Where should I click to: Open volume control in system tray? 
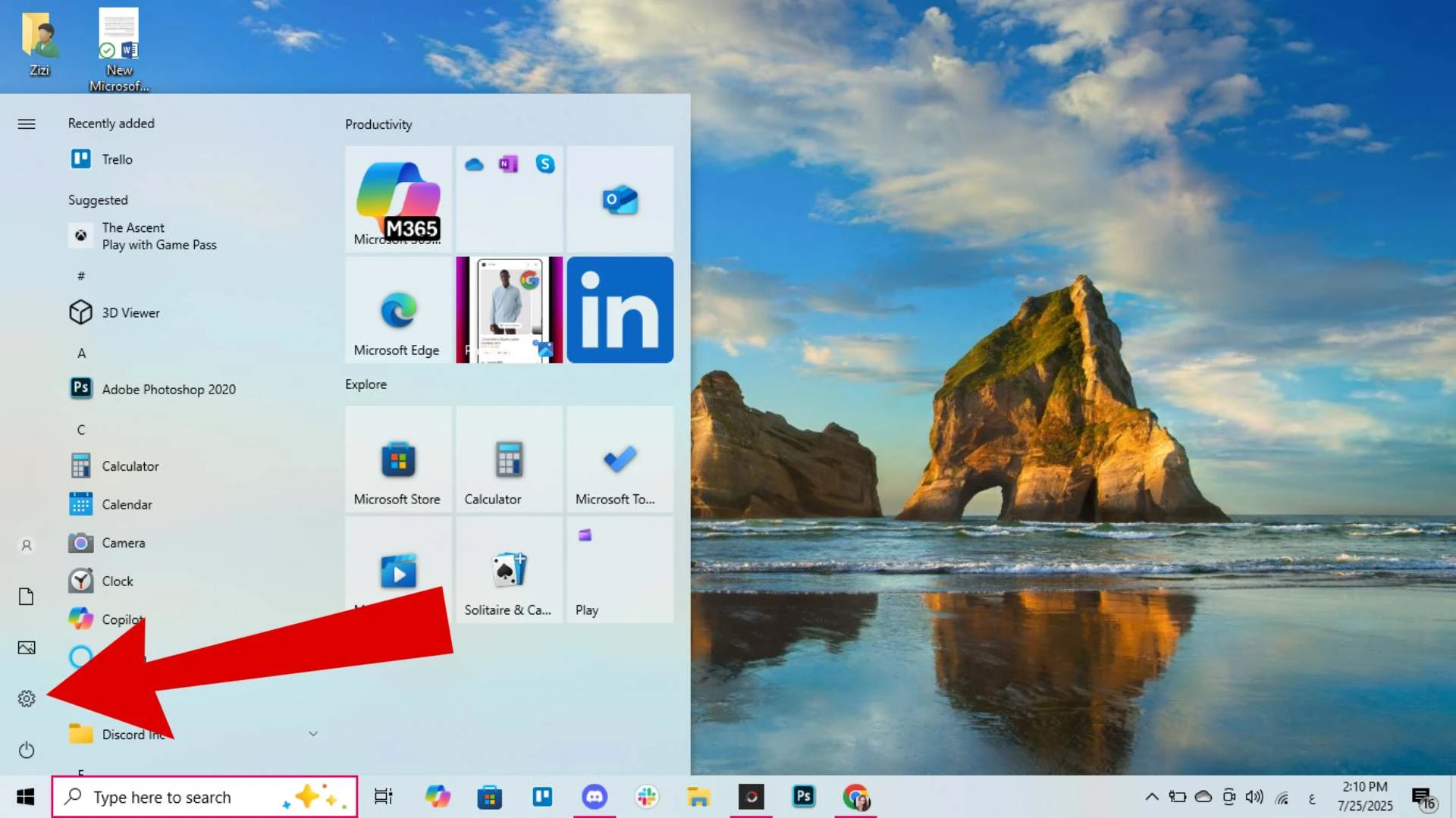tap(1255, 797)
